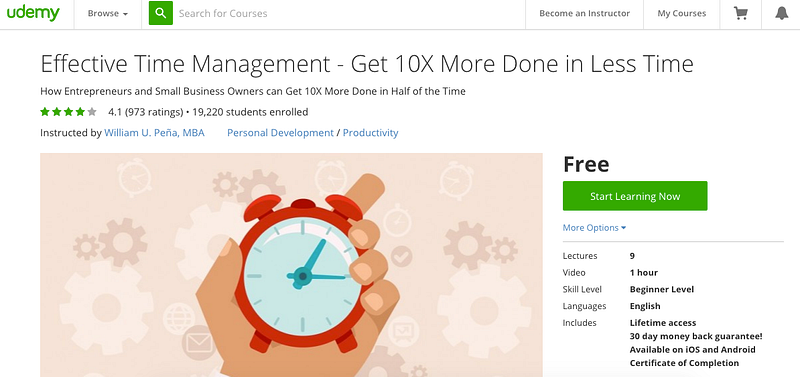Expand More Options dropdown
Screen dimensions: 800x377
(594, 228)
